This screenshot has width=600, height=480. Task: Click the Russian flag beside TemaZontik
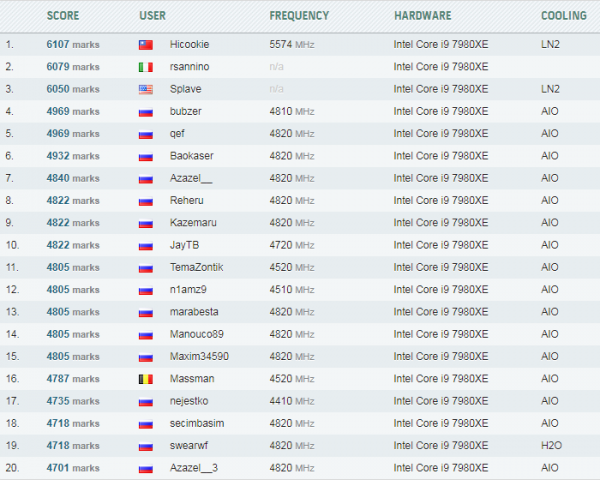pyautogui.click(x=145, y=267)
